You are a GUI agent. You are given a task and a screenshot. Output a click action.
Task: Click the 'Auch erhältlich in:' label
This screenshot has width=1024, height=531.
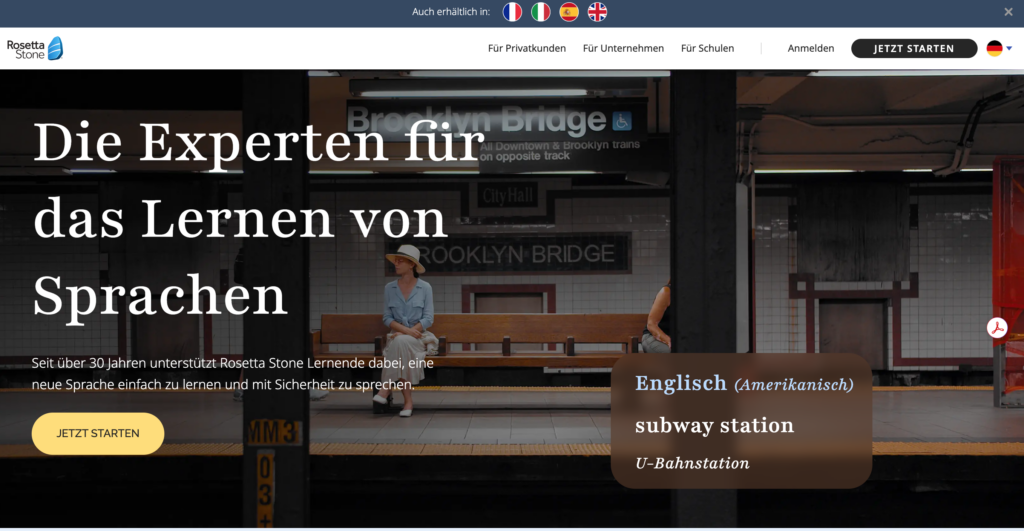click(451, 12)
